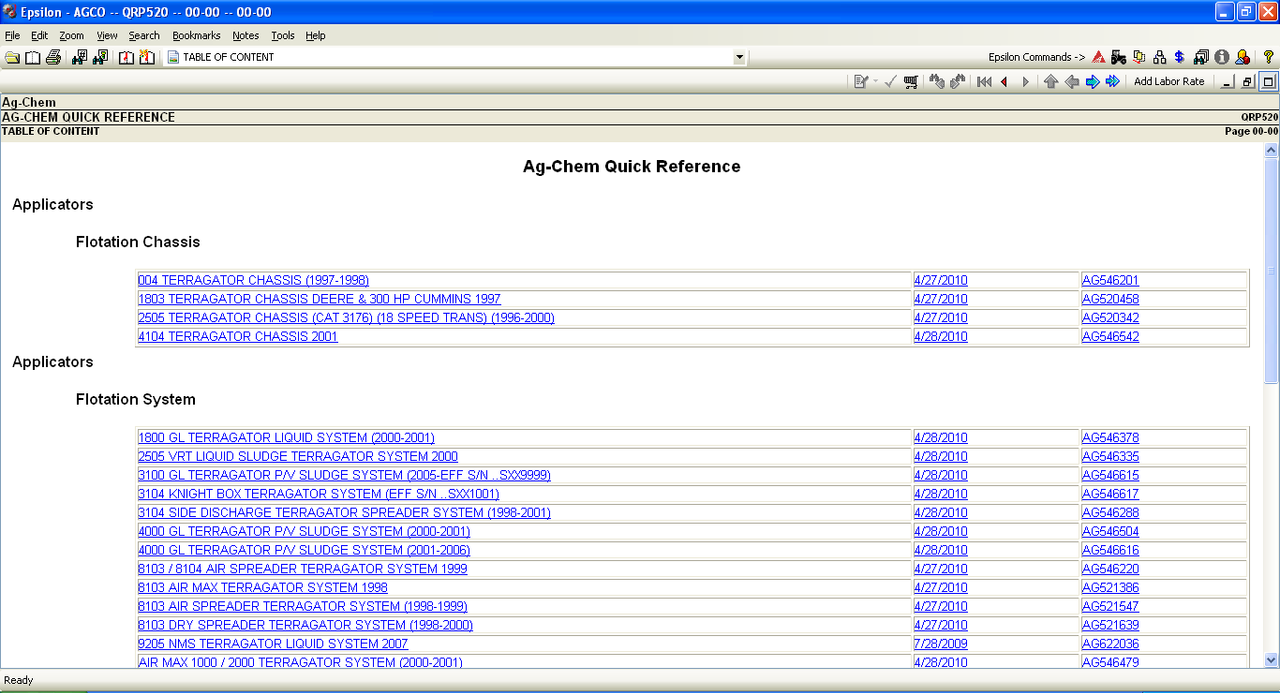Click the hierarchy tree command icon
This screenshot has width=1280, height=693.
1159,57
